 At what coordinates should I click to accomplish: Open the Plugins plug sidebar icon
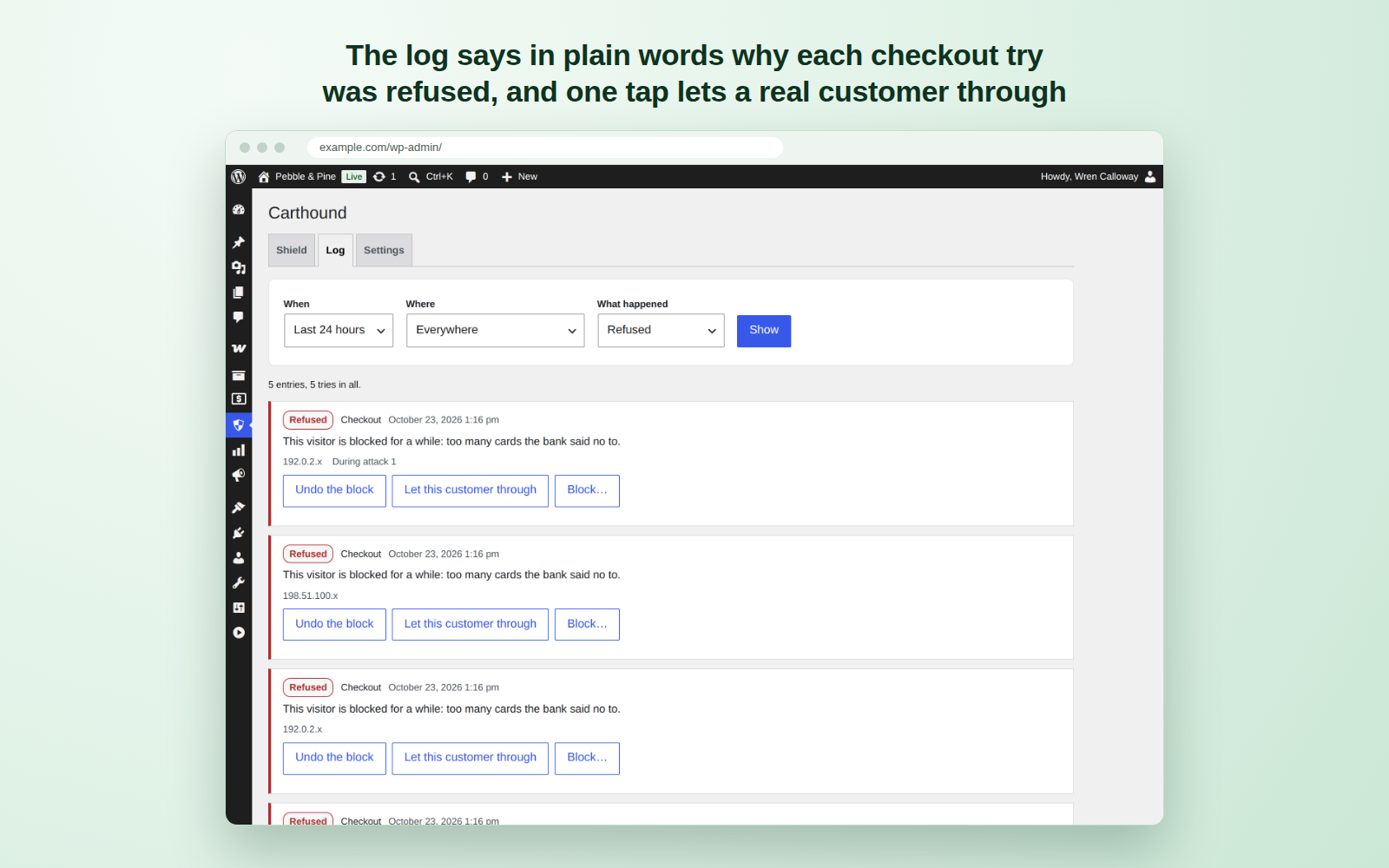239,533
